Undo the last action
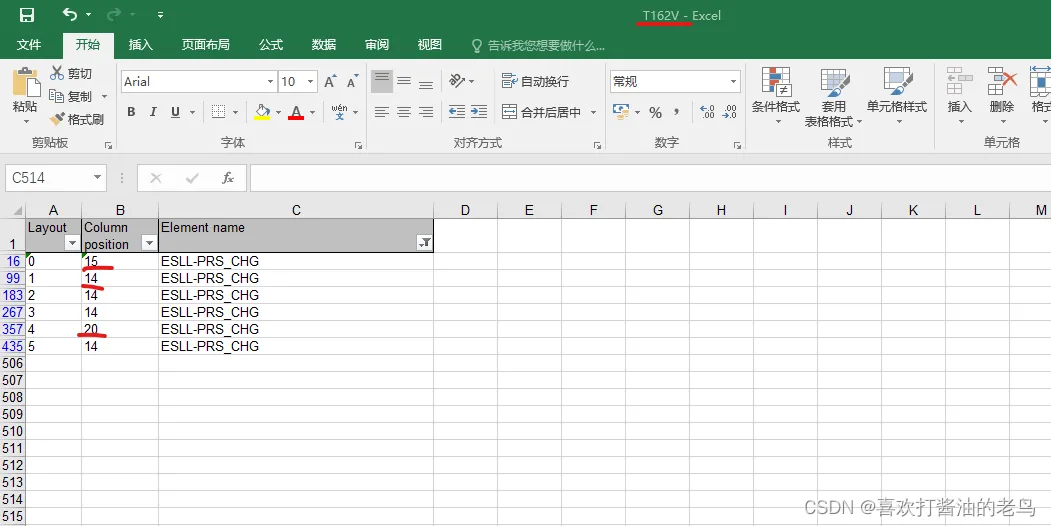Image resolution: width=1051 pixels, height=526 pixels. pos(70,15)
